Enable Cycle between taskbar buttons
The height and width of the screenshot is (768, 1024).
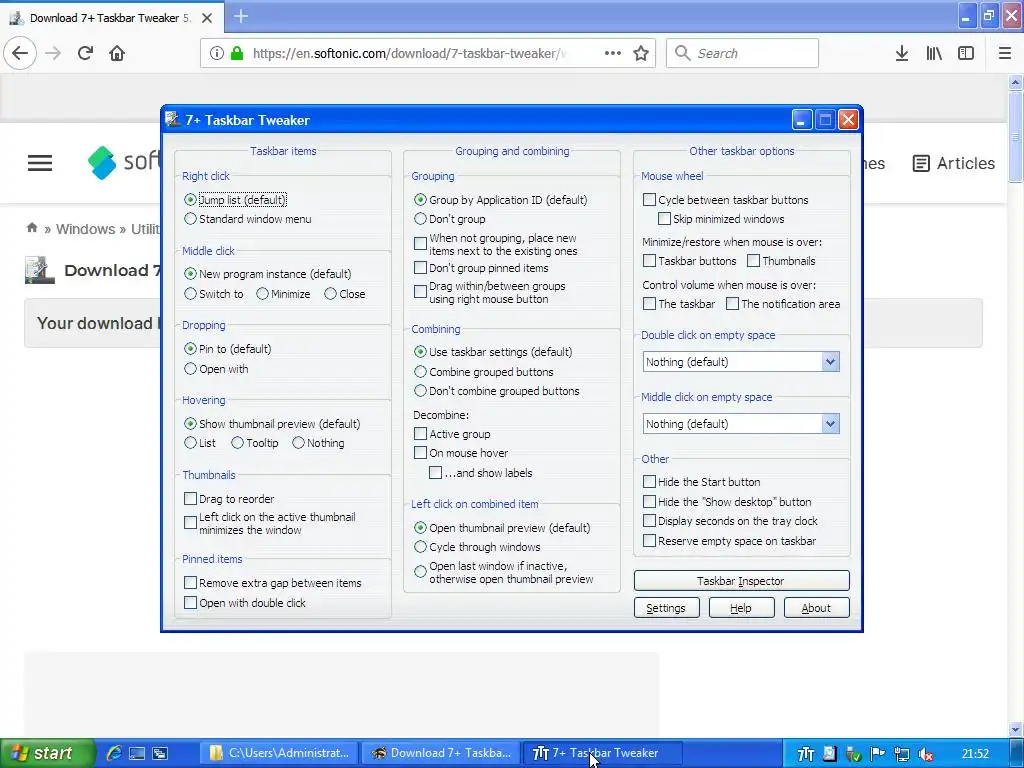point(649,200)
